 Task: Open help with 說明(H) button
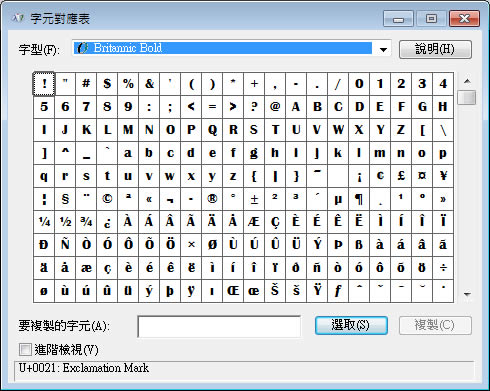[x=435, y=49]
